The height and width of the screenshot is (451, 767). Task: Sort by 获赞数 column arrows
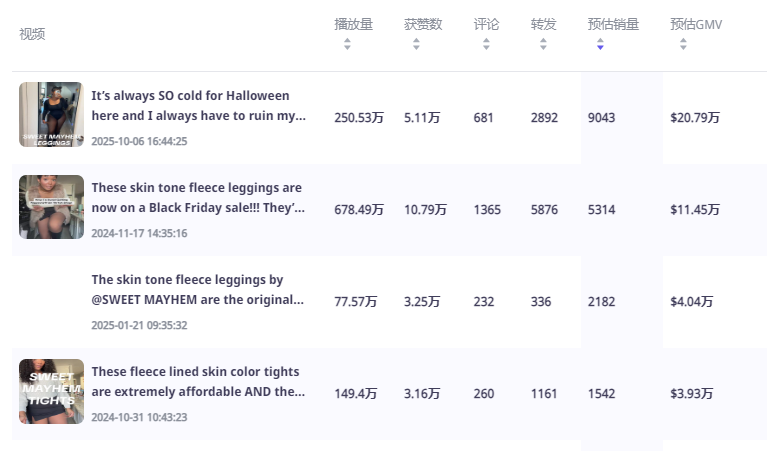(x=417, y=44)
